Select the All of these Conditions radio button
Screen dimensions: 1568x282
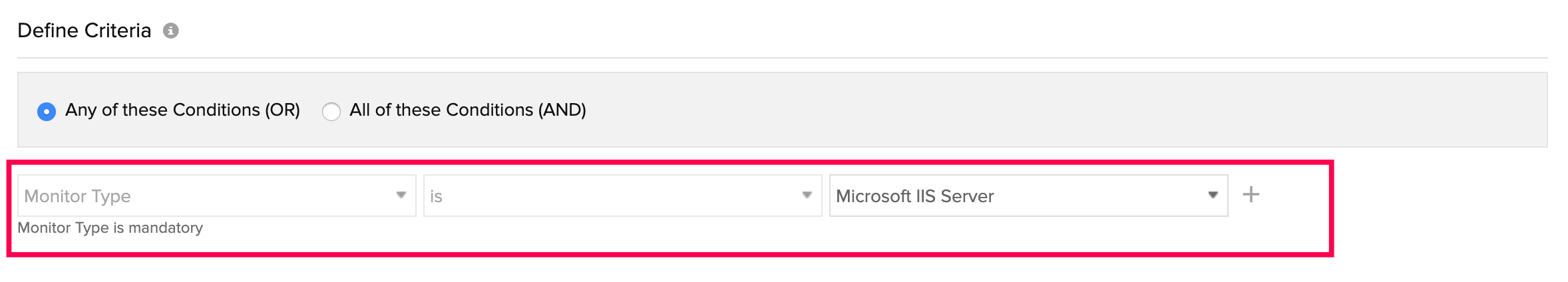331,111
